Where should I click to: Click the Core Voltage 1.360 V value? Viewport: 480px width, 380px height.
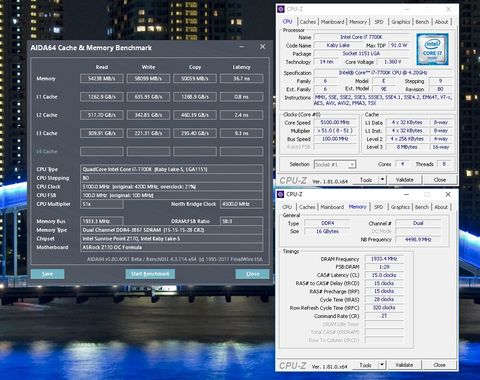pos(393,62)
